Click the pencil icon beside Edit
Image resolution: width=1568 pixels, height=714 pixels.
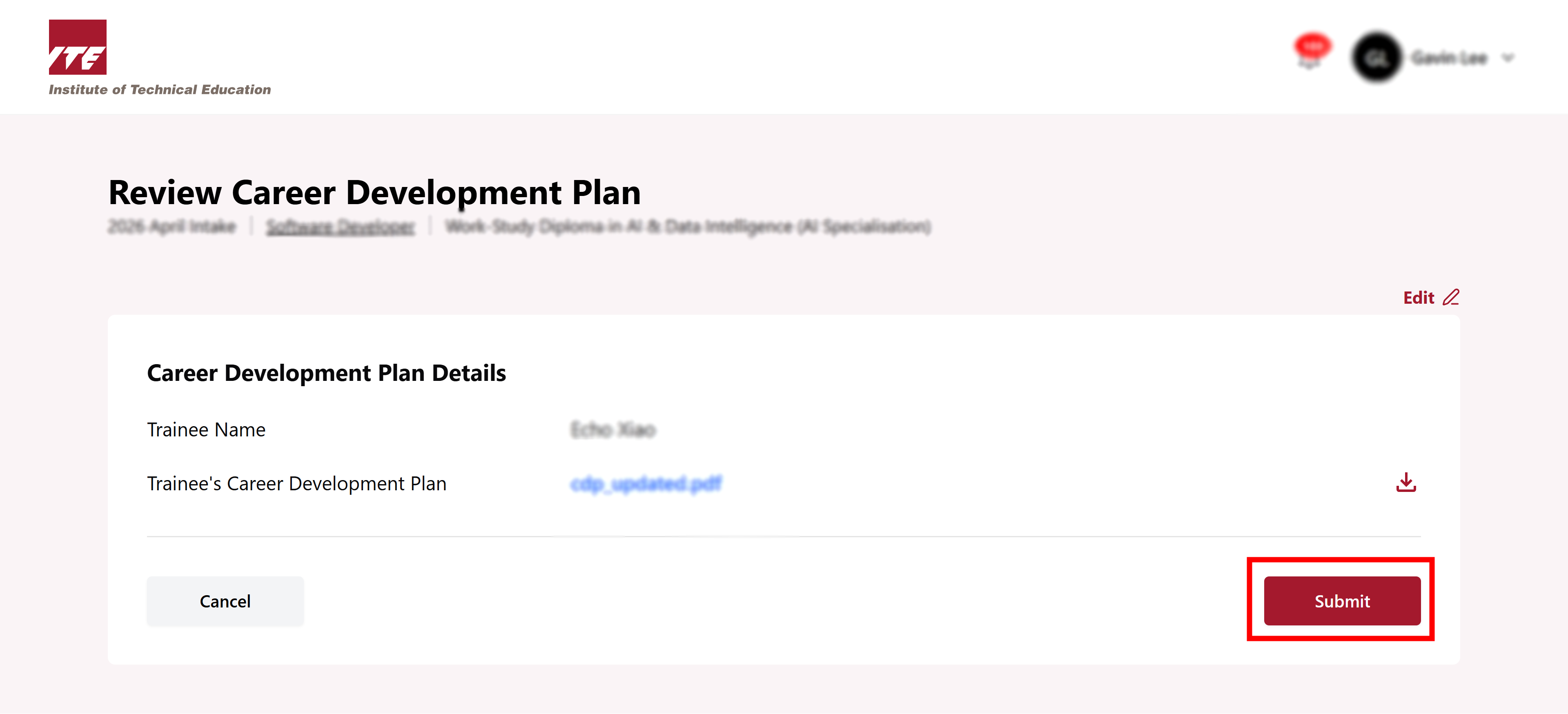[1451, 297]
